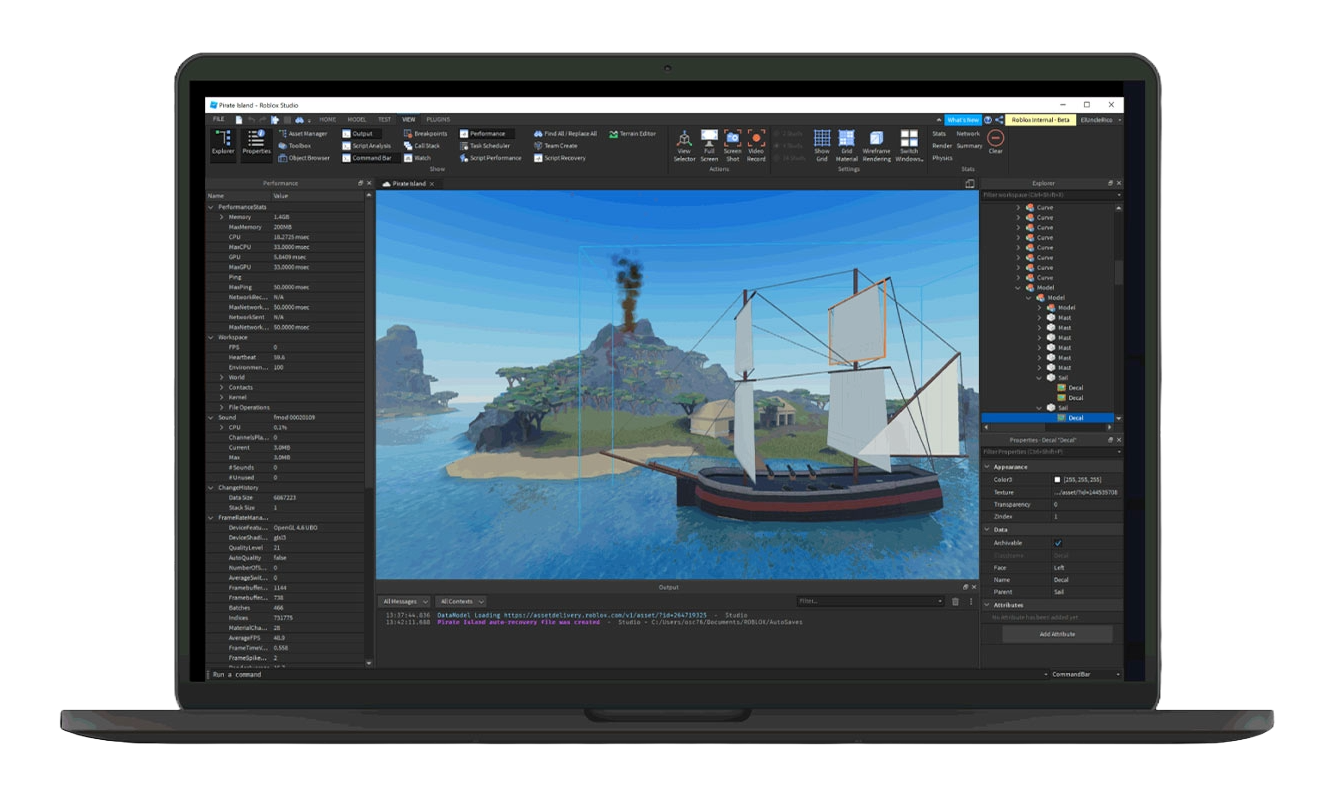Collapse the PerformanceStats tree node
The image size is (1330, 798).
[211, 207]
